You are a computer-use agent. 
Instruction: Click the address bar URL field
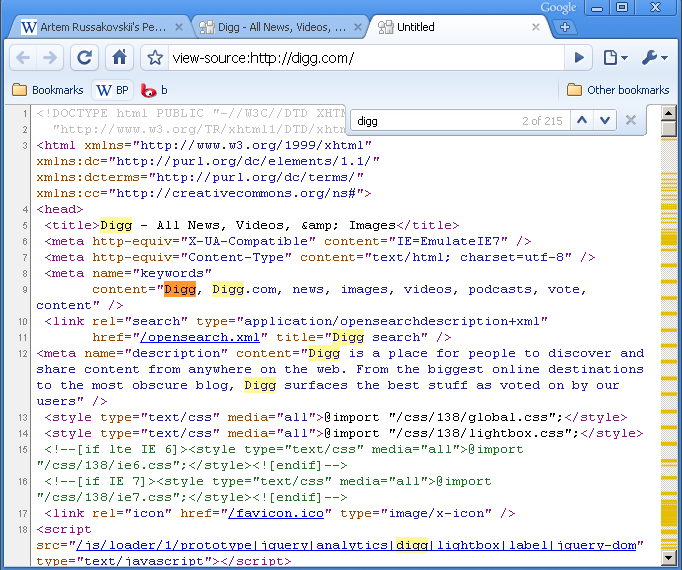[365, 58]
